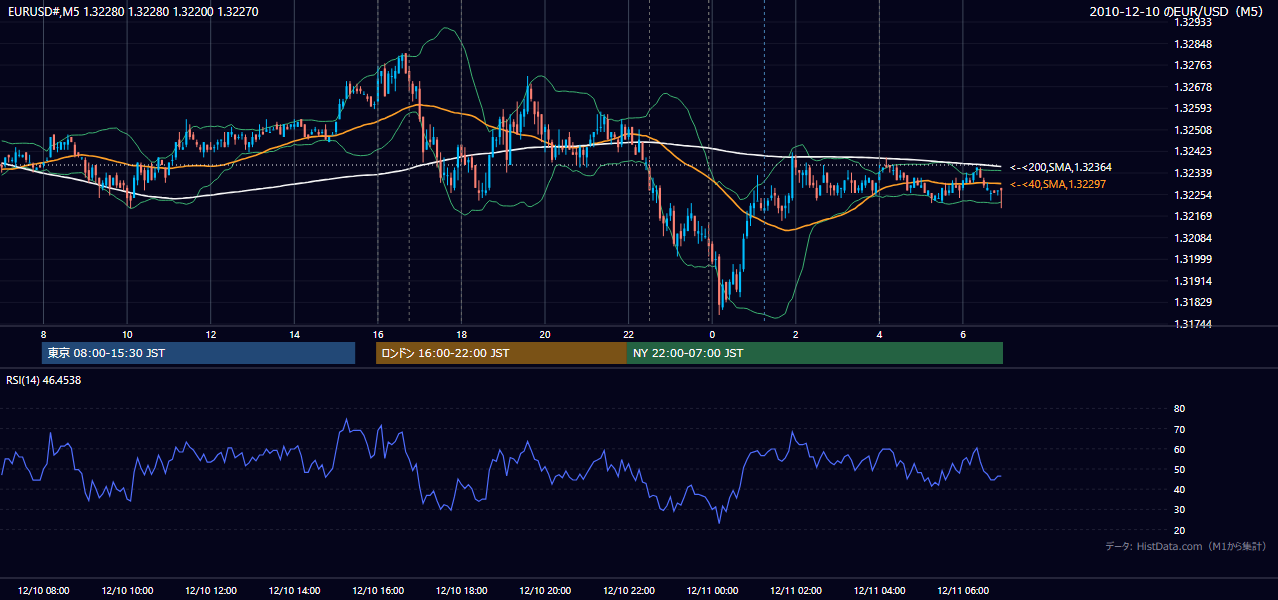Click hour label 6 under the price chart
Viewport: 1278px width, 600px height.
point(962,334)
